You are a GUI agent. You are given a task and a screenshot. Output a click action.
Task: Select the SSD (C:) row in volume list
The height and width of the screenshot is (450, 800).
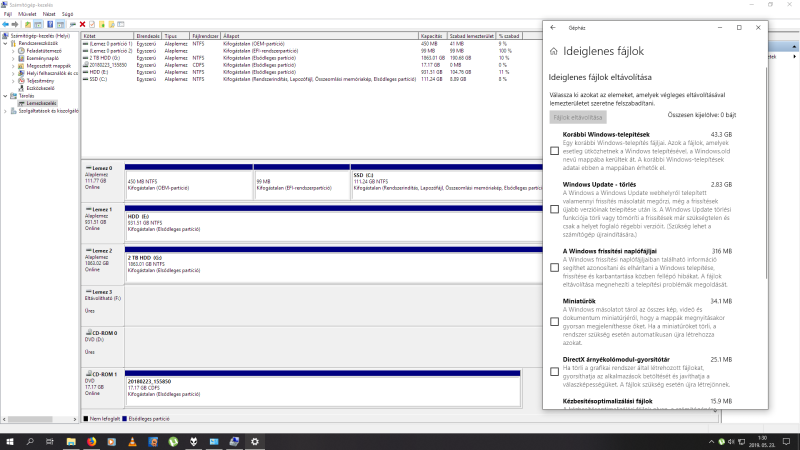pos(301,80)
